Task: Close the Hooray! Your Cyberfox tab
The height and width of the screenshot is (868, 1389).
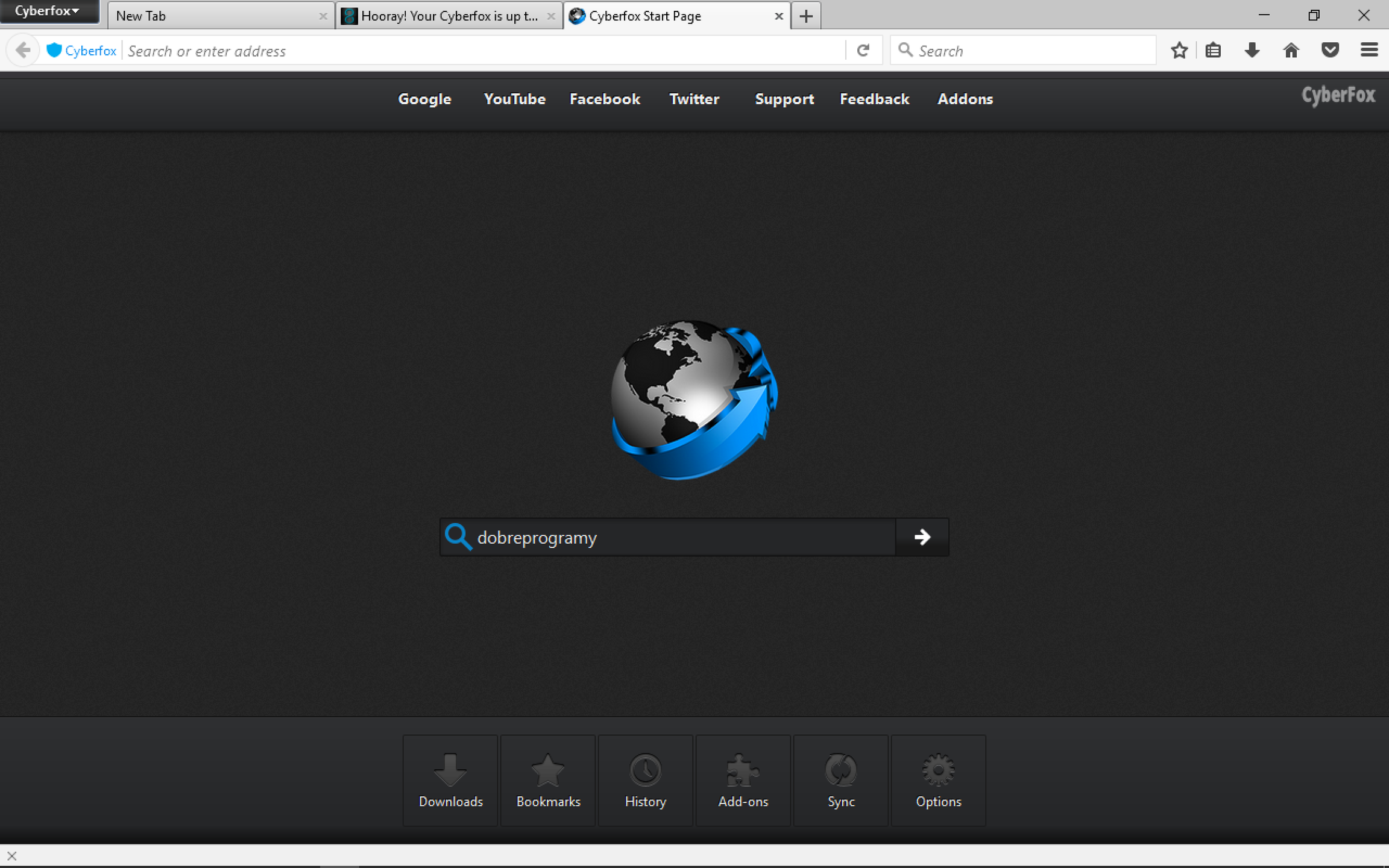Action: [x=550, y=16]
